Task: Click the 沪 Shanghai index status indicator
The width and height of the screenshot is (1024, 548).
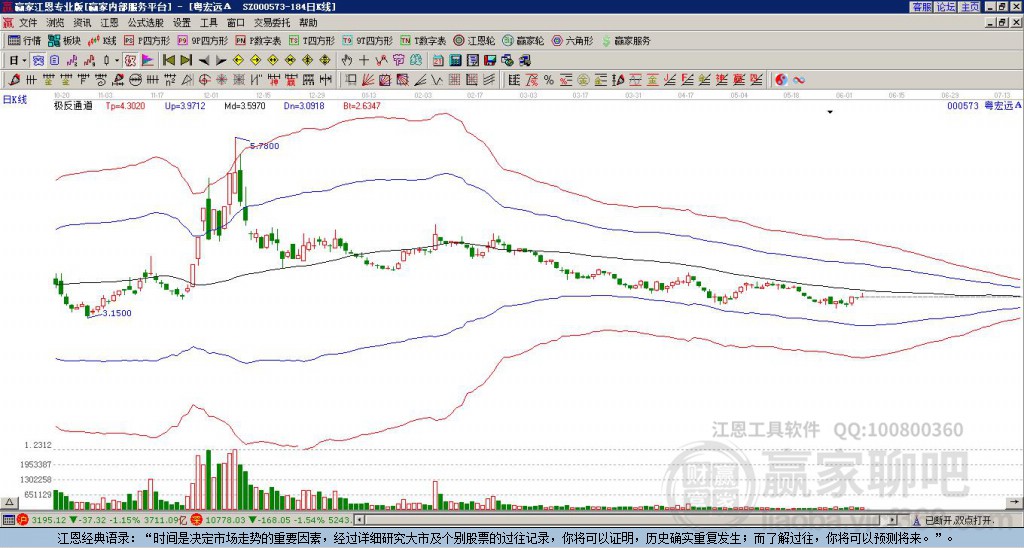Action: click(x=23, y=520)
